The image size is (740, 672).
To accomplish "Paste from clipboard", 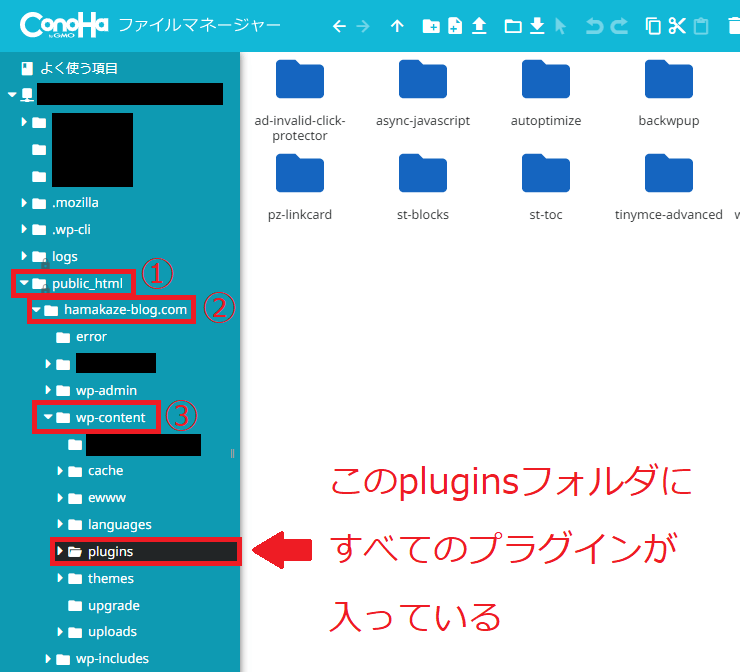I will coord(701,26).
